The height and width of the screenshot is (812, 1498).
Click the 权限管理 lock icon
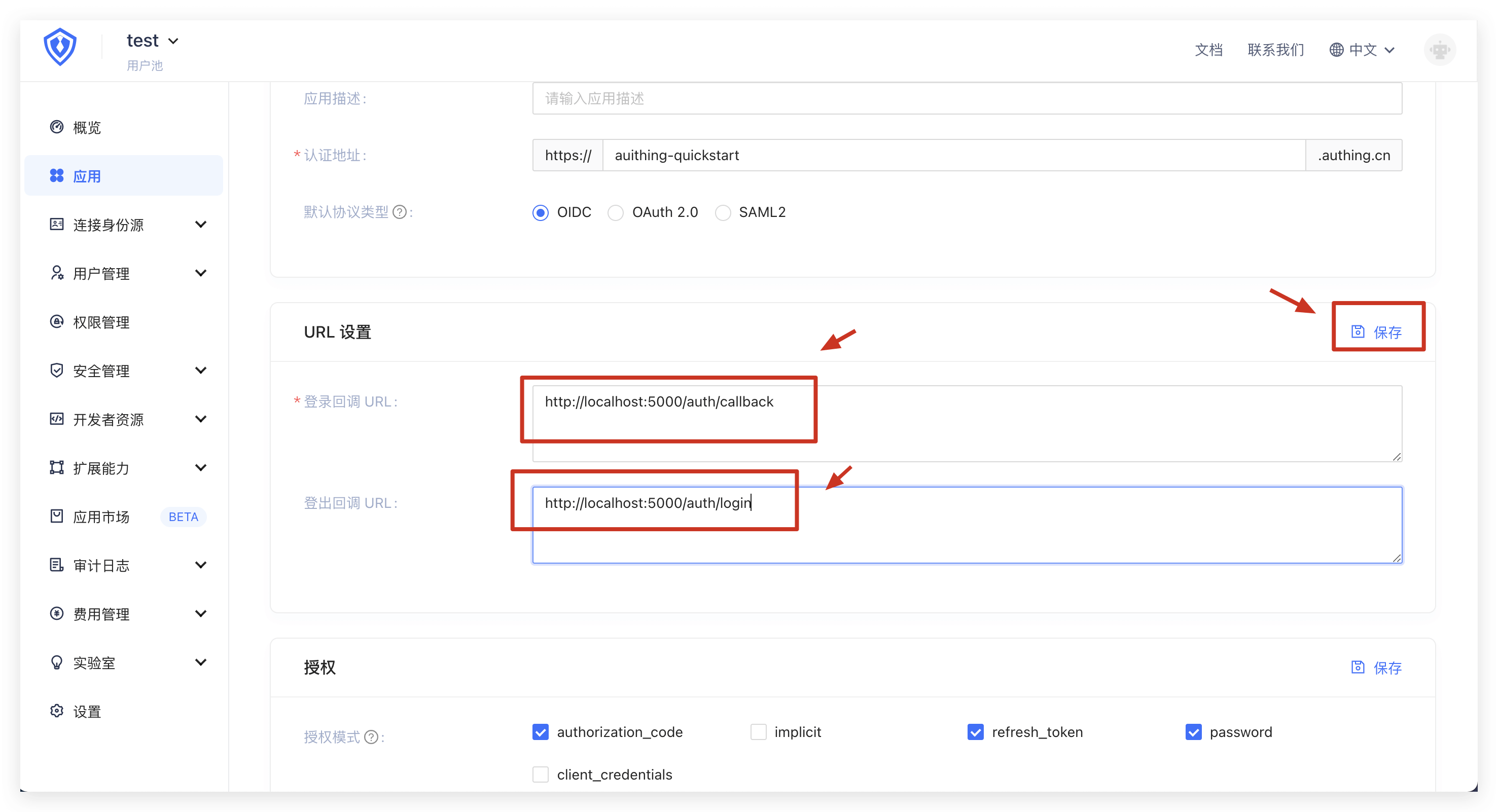tap(56, 322)
